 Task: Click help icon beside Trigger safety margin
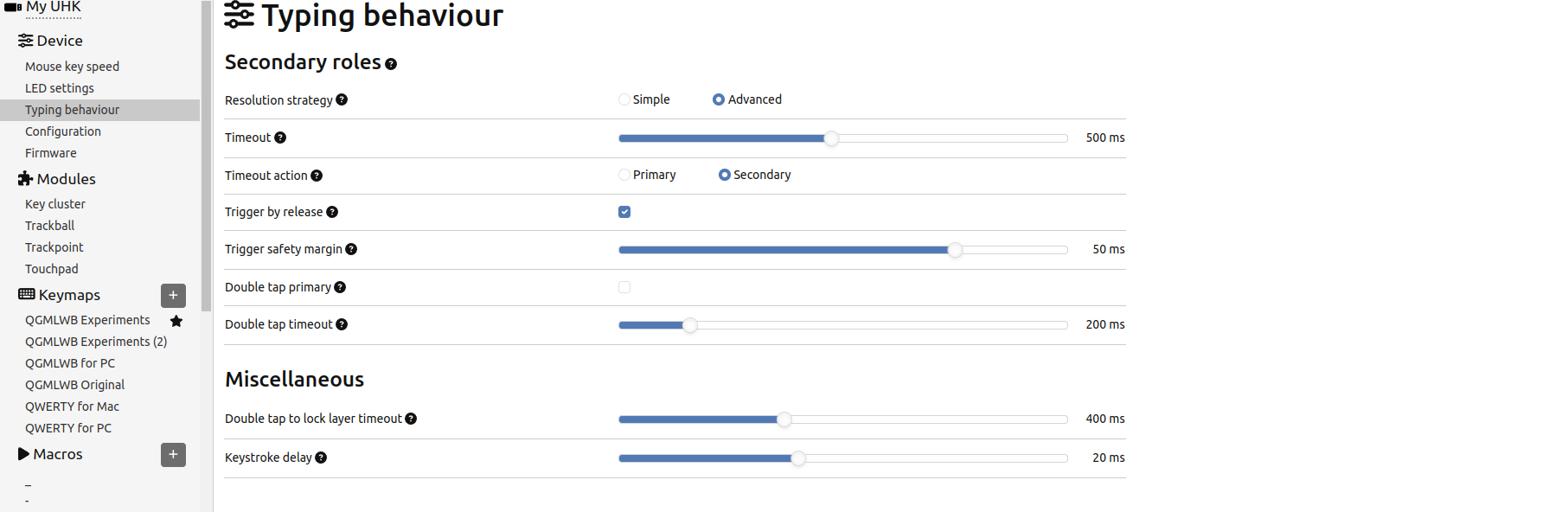pyautogui.click(x=351, y=249)
